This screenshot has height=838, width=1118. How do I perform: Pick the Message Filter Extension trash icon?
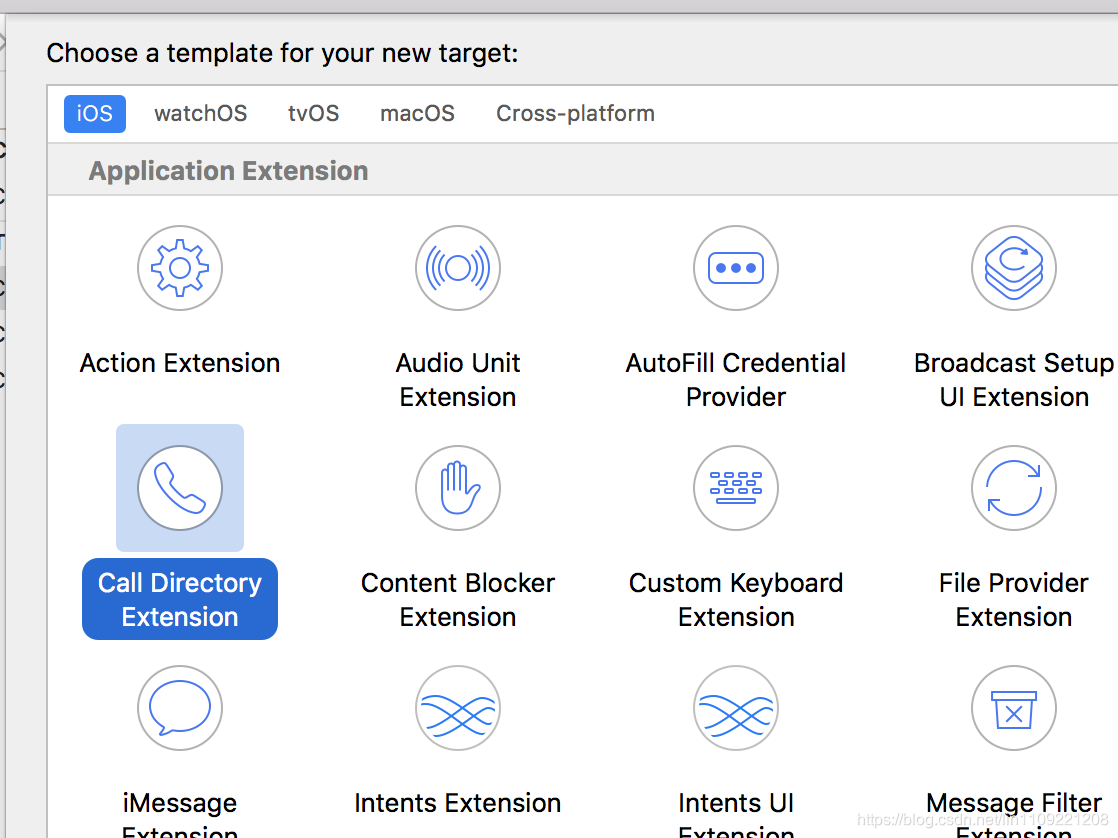[x=1014, y=708]
